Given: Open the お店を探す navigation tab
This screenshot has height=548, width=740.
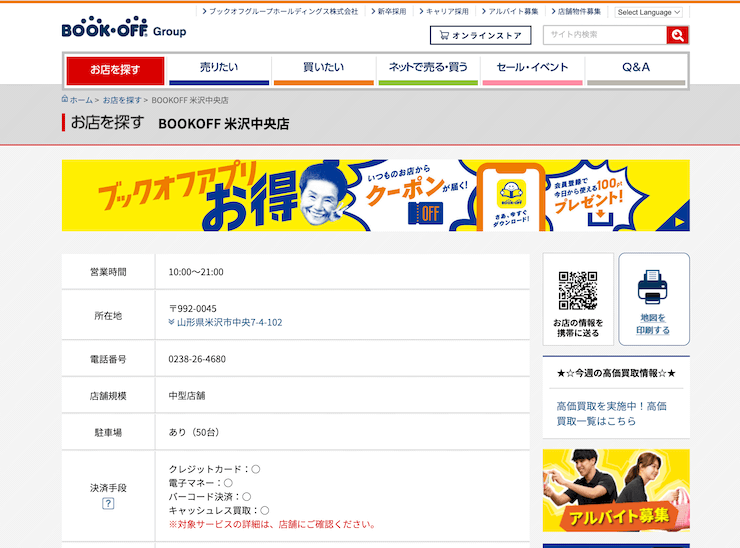Looking at the screenshot, I should pyautogui.click(x=115, y=70).
